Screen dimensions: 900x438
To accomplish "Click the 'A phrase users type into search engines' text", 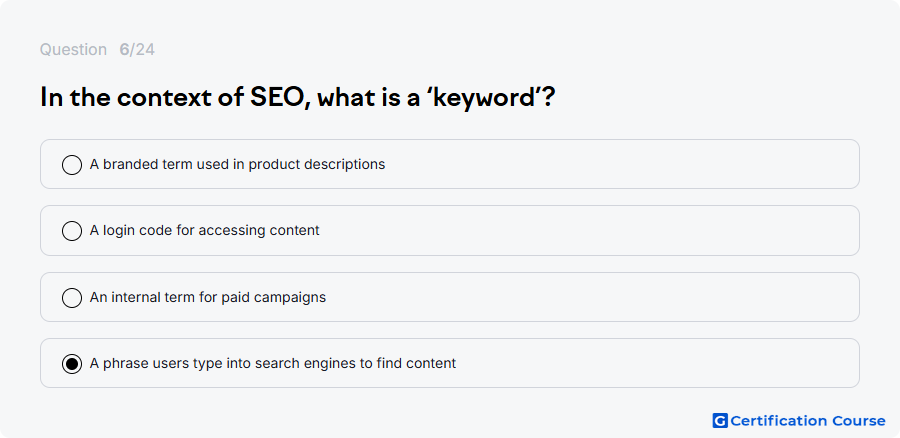I will pos(273,363).
